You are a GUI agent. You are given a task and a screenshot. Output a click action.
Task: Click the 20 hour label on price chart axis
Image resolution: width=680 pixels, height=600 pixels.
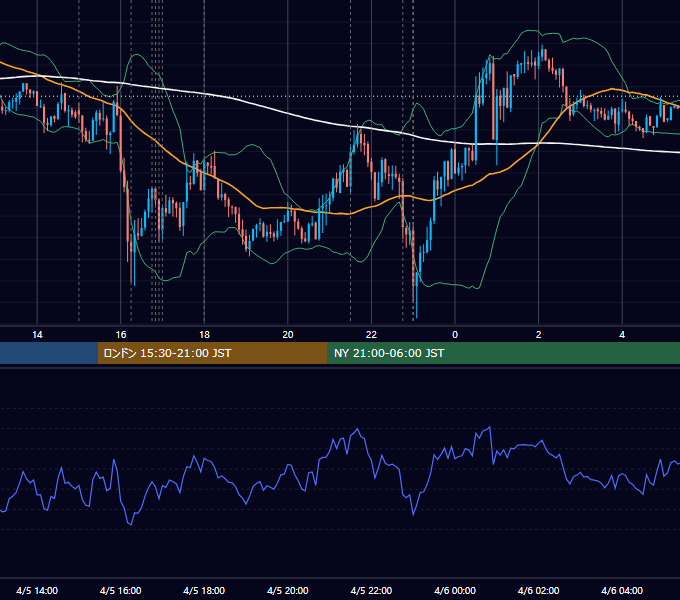coord(288,335)
